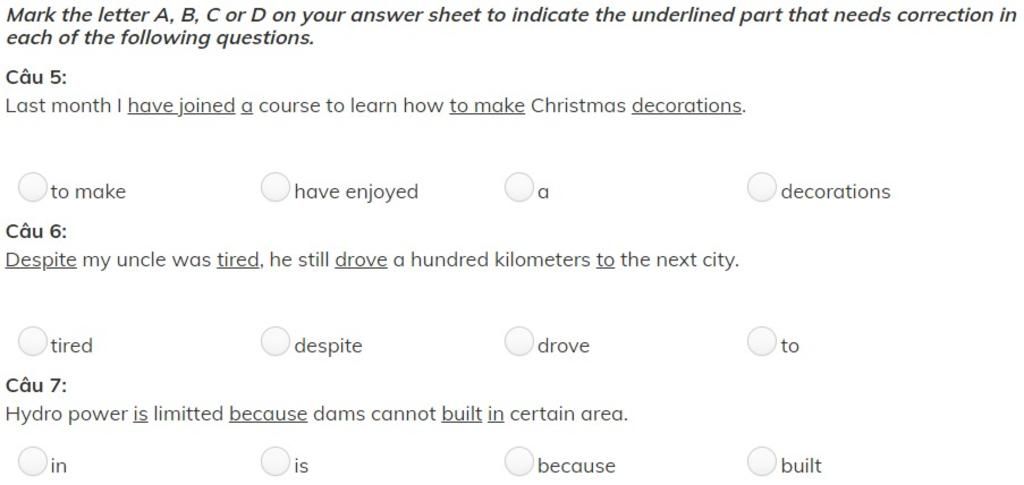Click the underlined word 'decorations' in sentence 5

click(687, 106)
